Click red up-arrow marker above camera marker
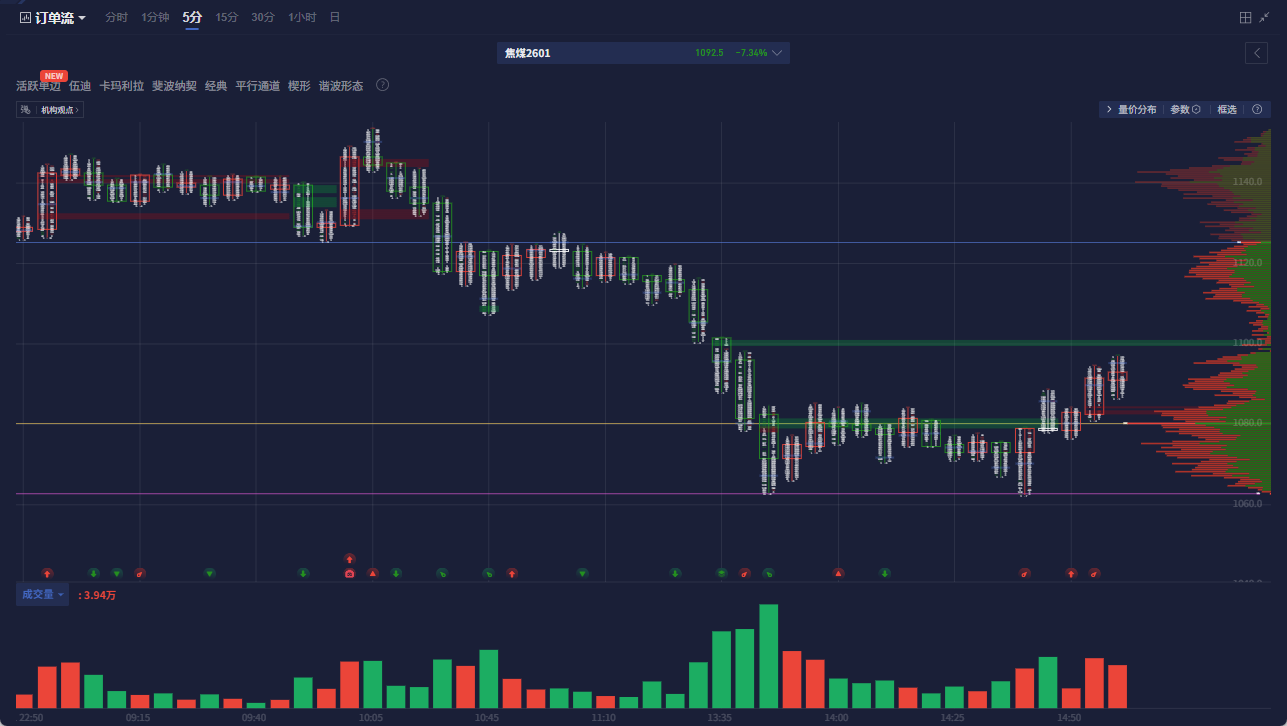This screenshot has height=726, width=1287. (x=349, y=559)
